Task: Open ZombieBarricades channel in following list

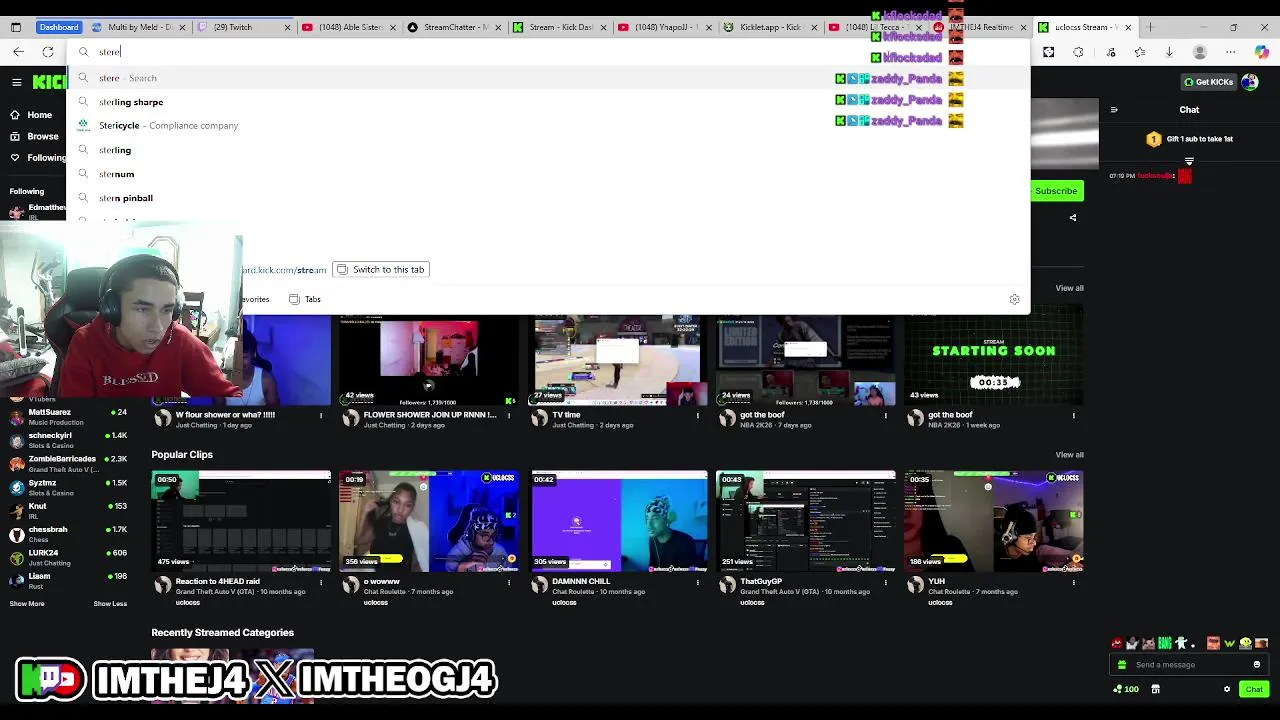Action: 68,463
